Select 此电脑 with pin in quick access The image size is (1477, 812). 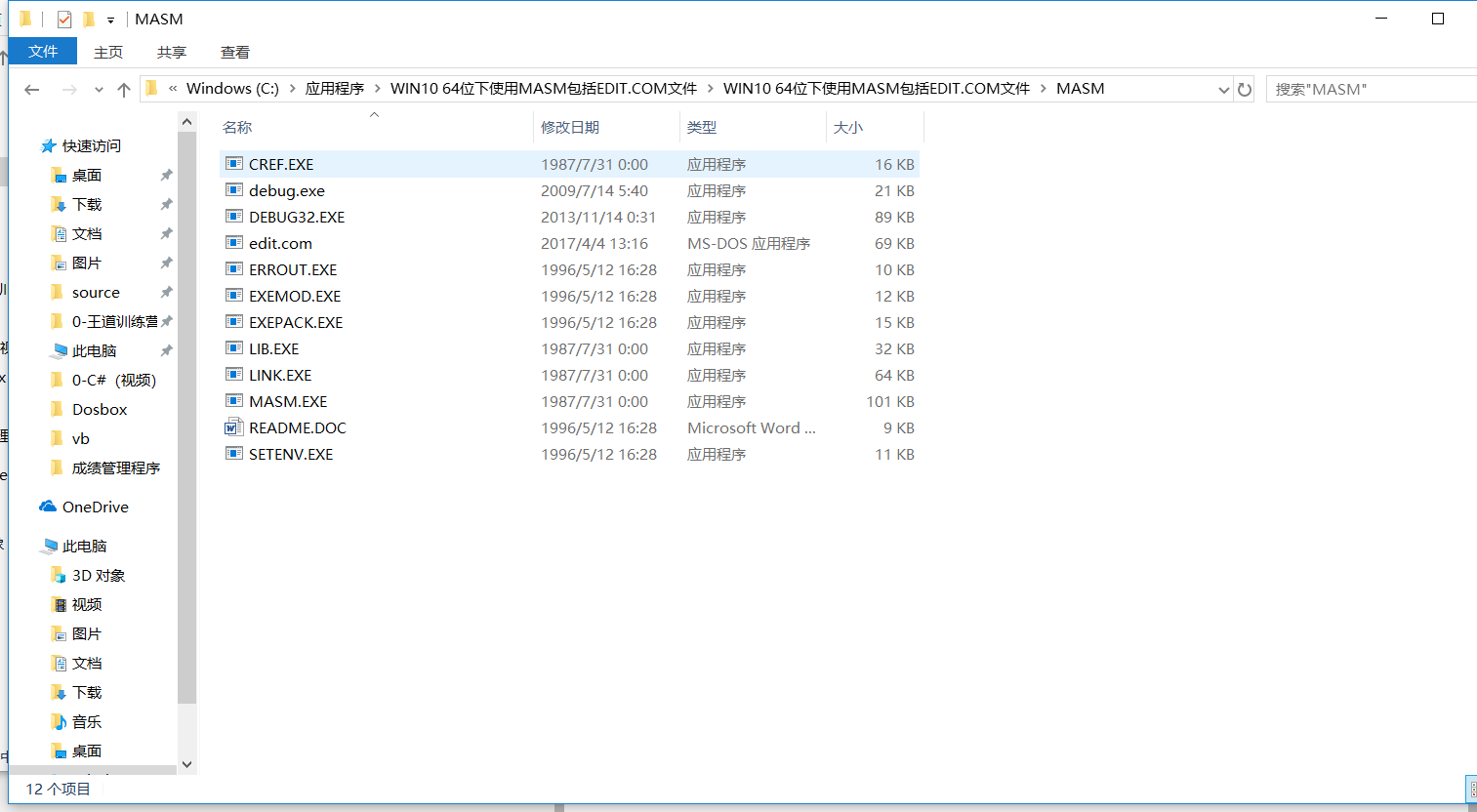[x=95, y=350]
